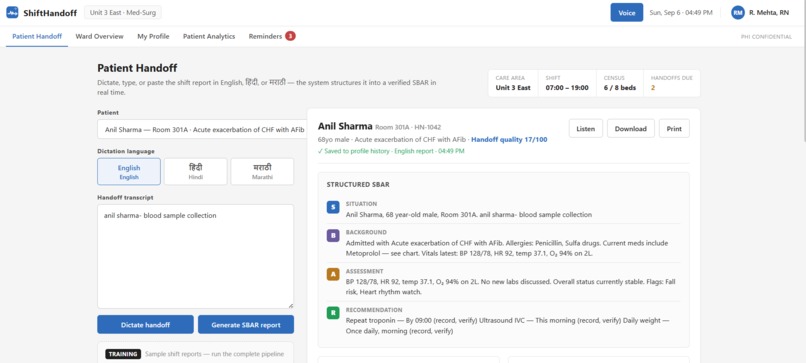Click Sample shift reports training text
Image resolution: width=806 pixels, height=363 pixels.
(x=214, y=354)
